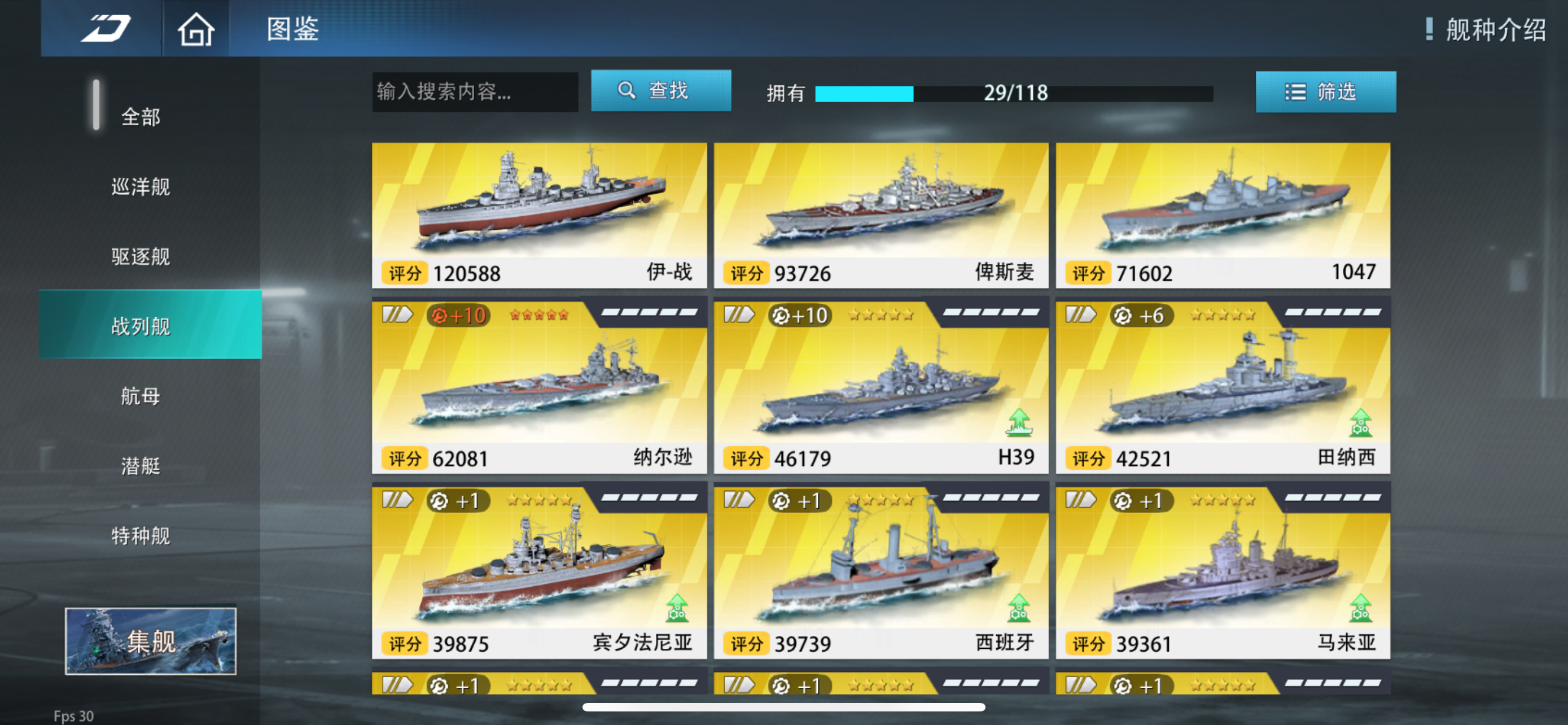The height and width of the screenshot is (725, 1568).
Task: Click the green upgrade arrow on H39 card
Action: click(x=1018, y=422)
